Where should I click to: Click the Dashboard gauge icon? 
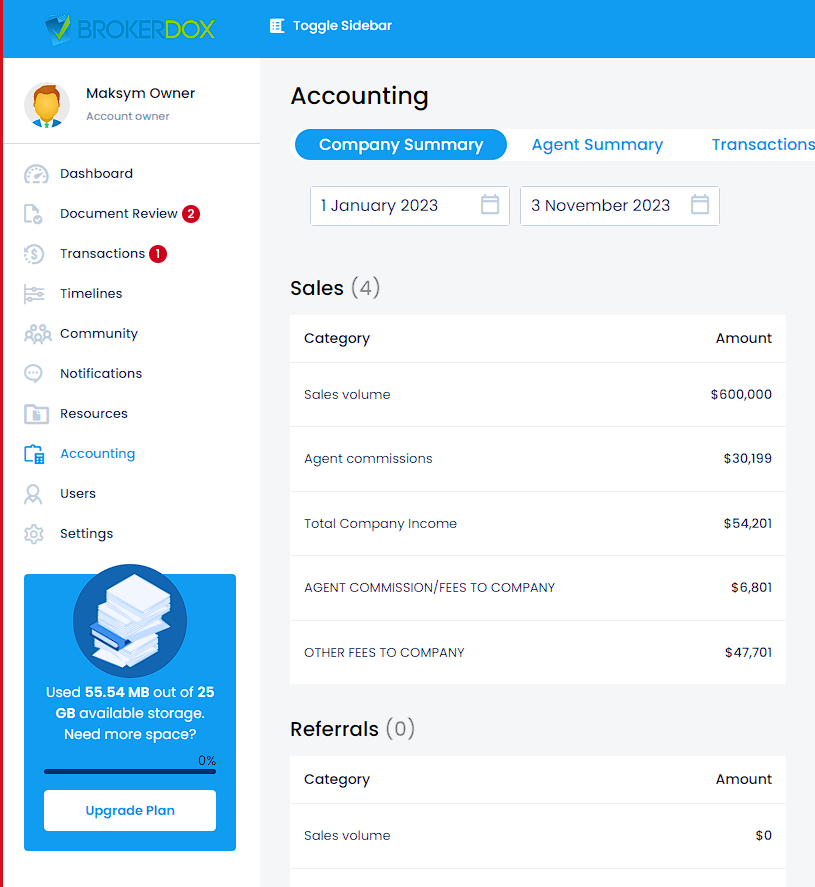(36, 174)
